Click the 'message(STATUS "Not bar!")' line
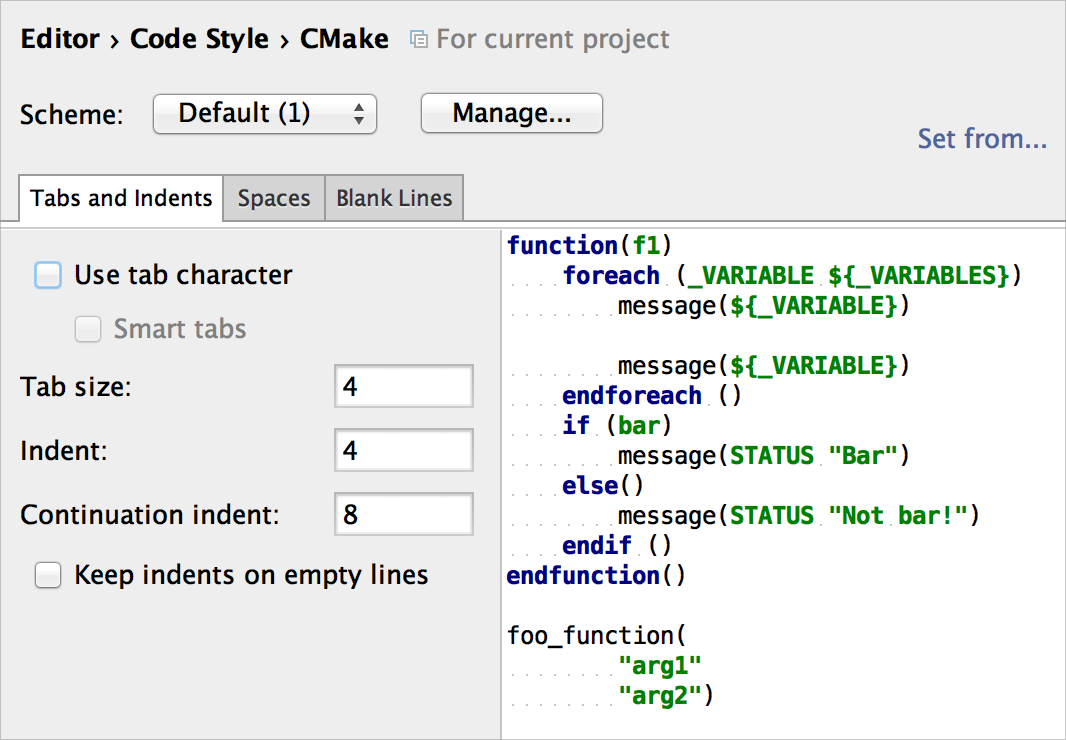This screenshot has width=1066, height=740. point(798,516)
